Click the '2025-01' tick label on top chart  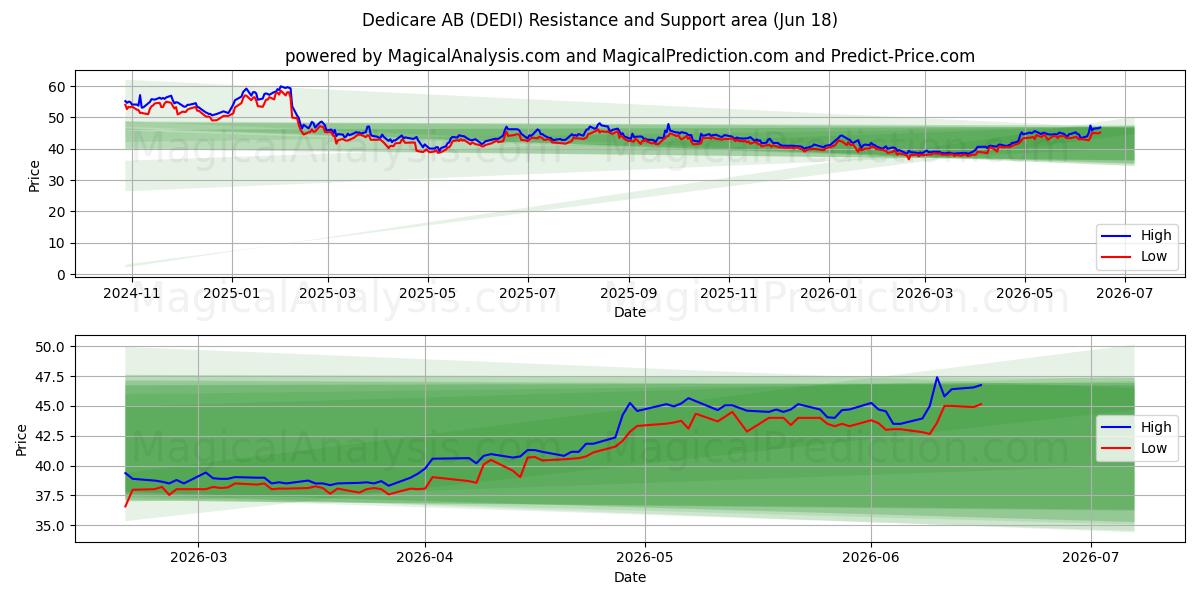tap(232, 294)
